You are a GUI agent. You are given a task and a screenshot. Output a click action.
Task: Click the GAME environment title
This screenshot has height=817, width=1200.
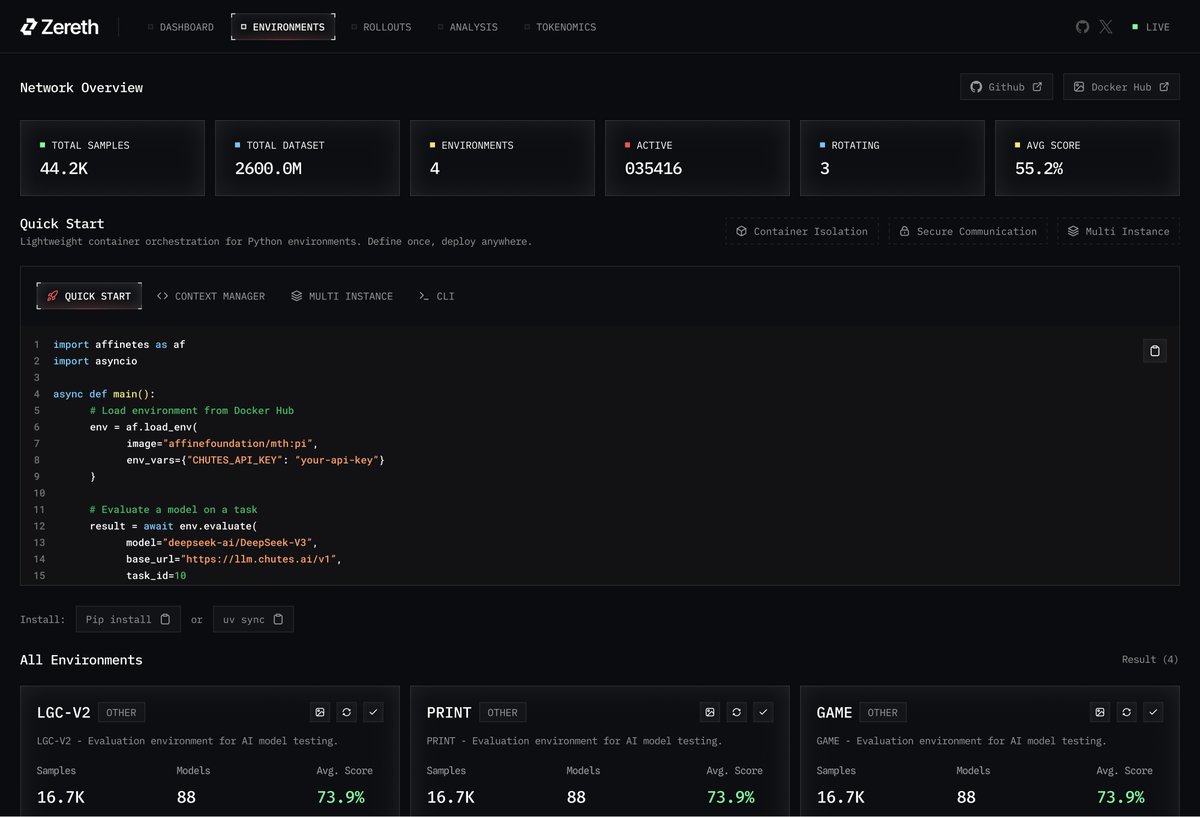point(835,713)
